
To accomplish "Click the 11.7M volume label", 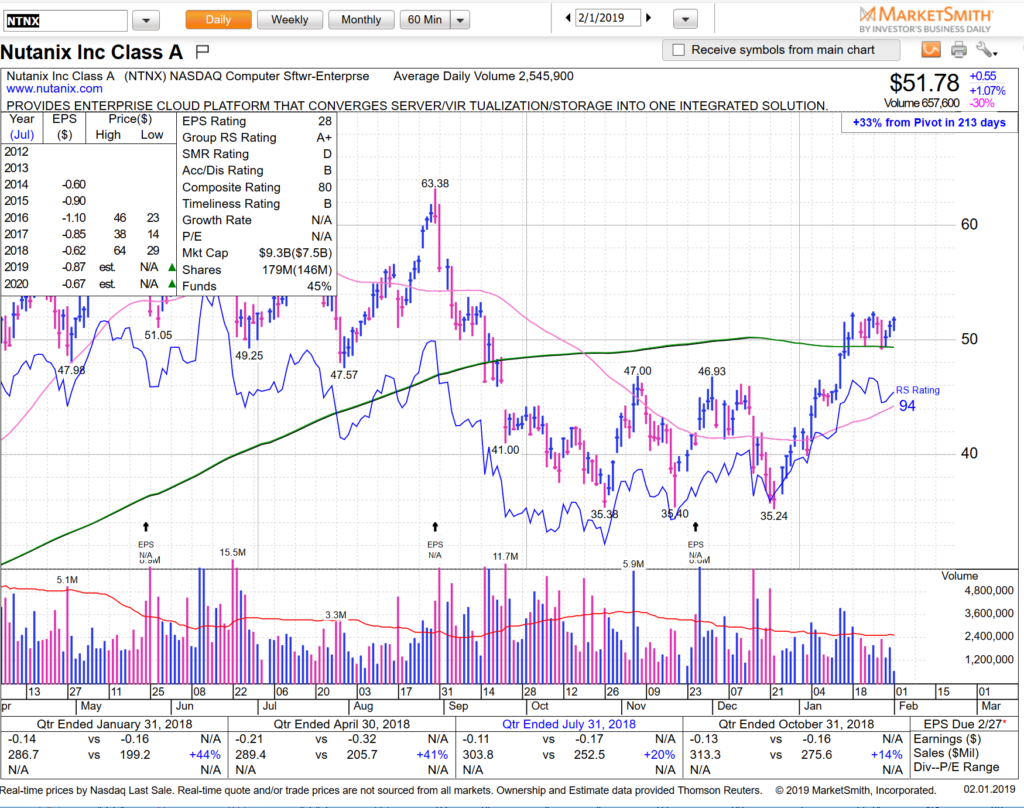I will [505, 557].
